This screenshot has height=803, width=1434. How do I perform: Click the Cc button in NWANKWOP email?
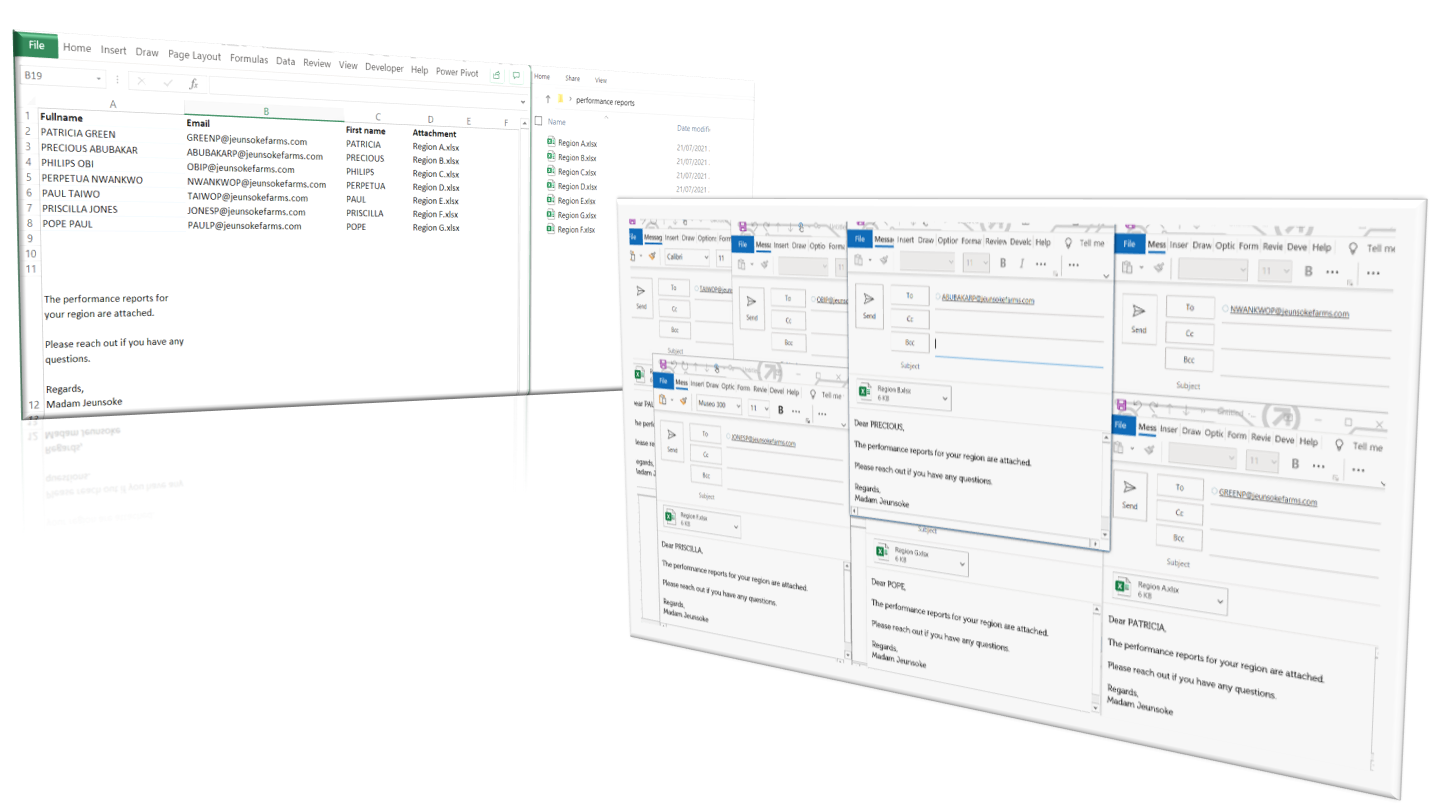(1190, 334)
